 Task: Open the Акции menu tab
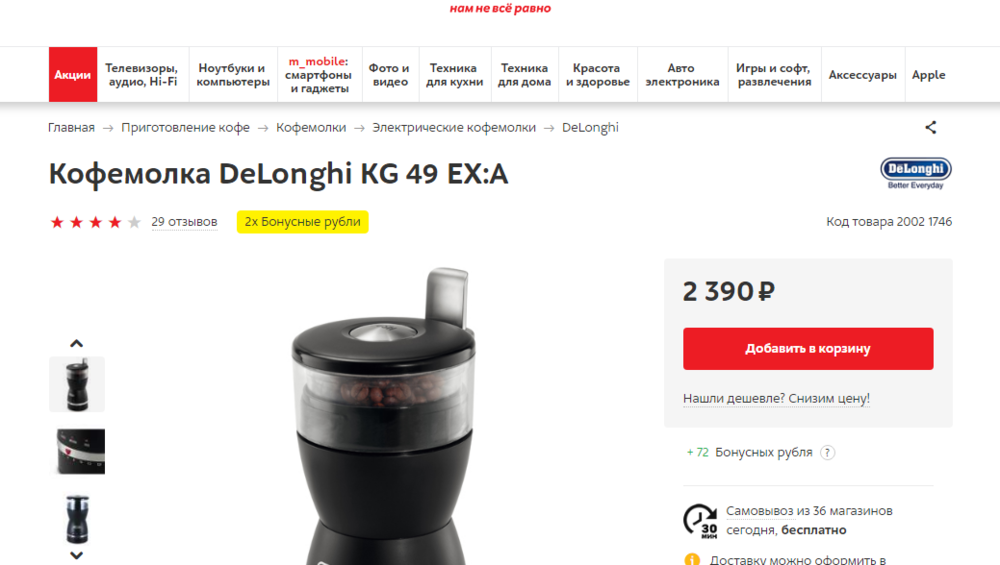[x=73, y=75]
